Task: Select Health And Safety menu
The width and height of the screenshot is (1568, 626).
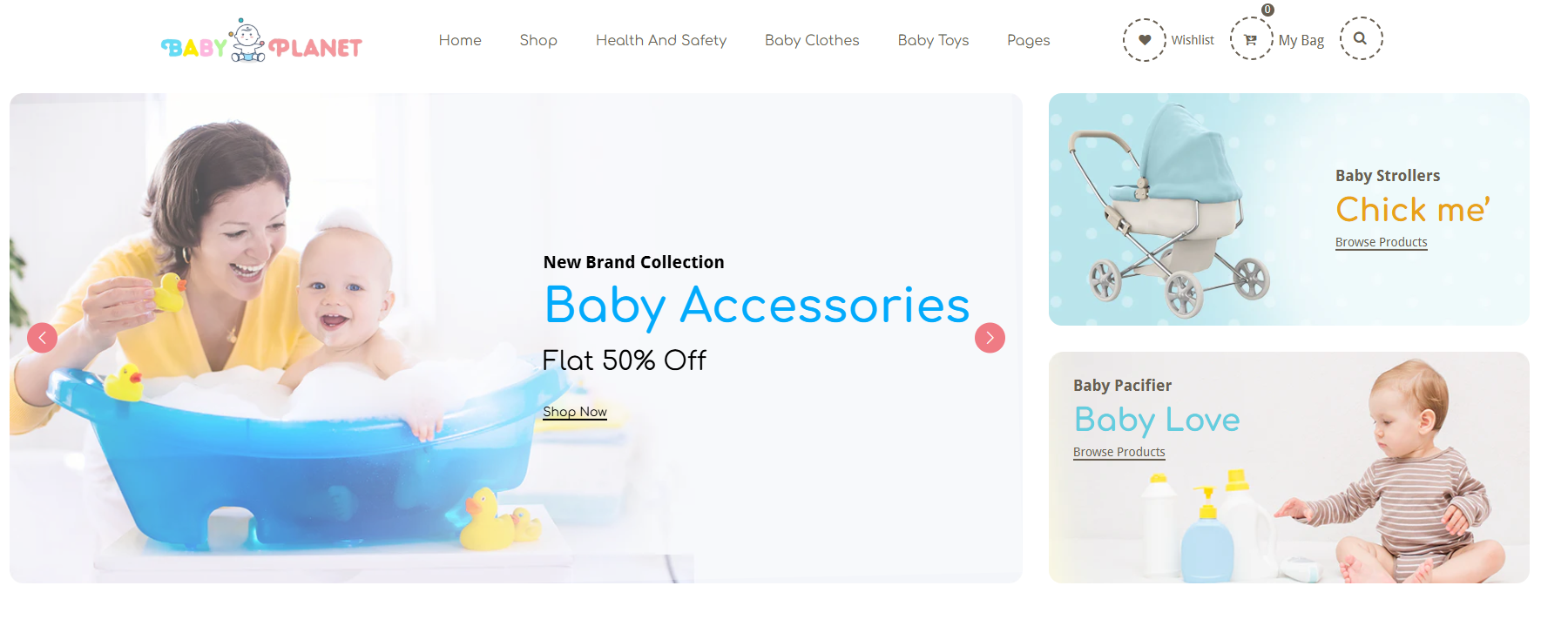Action: [x=661, y=40]
